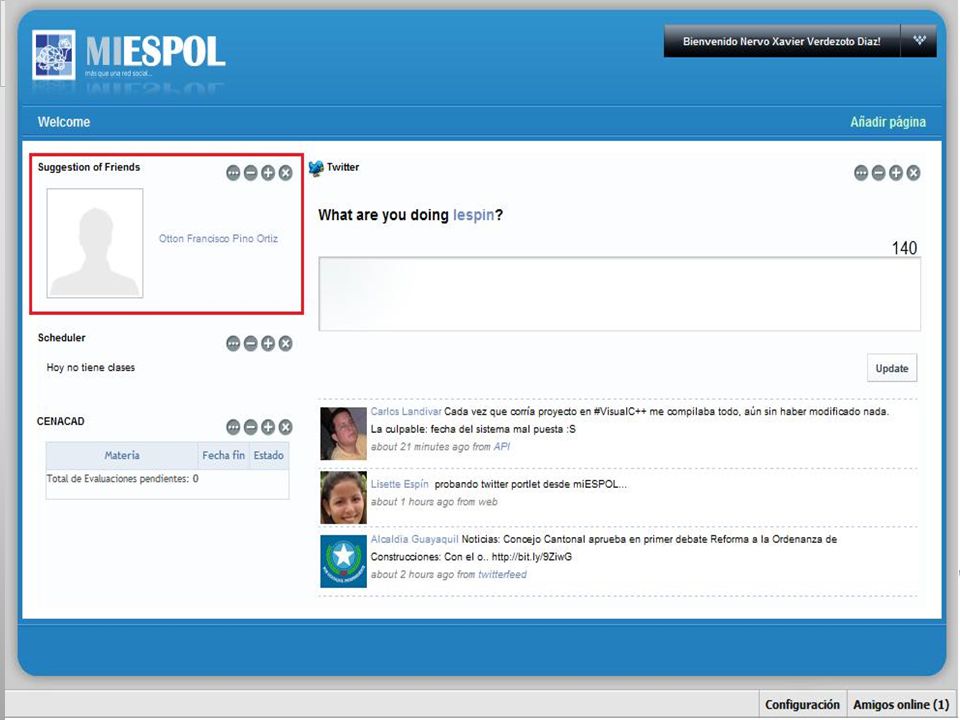The image size is (960, 720).
Task: Click Lisette Espín's avatar photo
Action: click(x=343, y=497)
